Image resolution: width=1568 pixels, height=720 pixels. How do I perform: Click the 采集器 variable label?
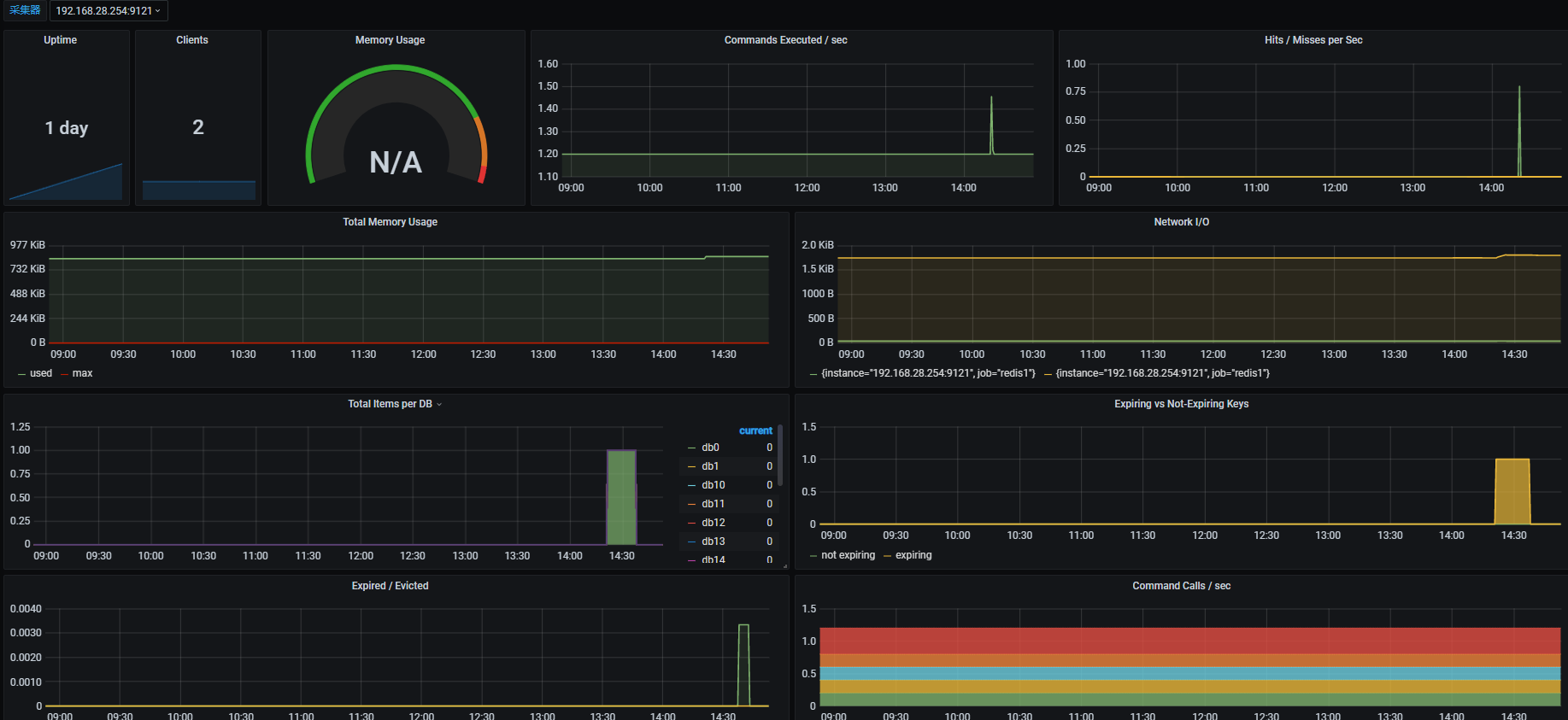[x=25, y=10]
